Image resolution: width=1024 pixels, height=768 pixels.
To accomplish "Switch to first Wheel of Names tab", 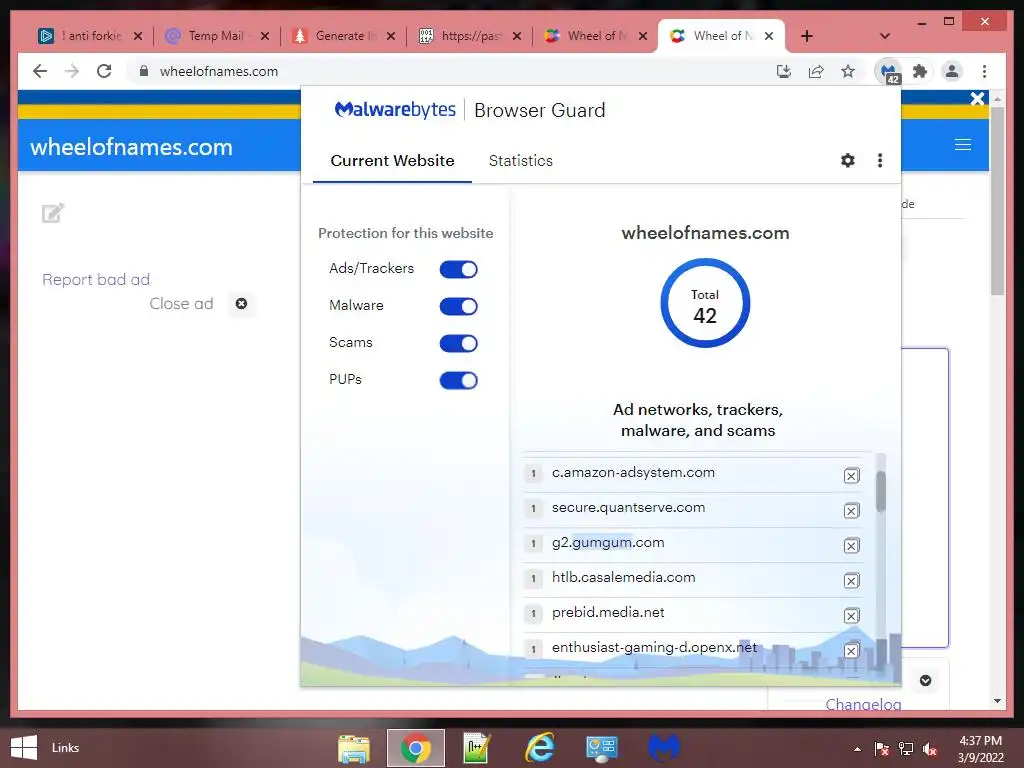I will point(594,36).
